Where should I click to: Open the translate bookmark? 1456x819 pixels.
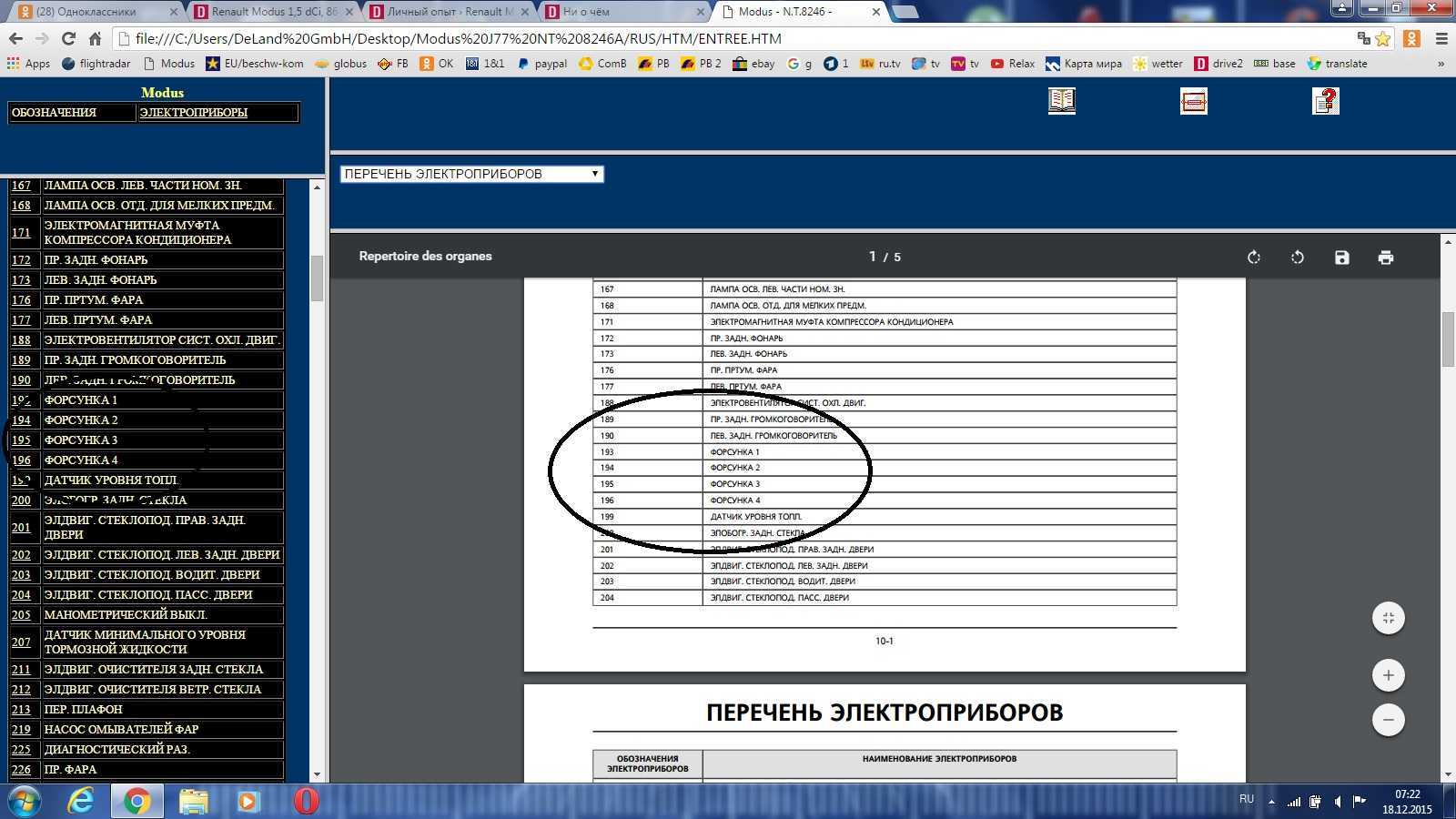[1337, 64]
